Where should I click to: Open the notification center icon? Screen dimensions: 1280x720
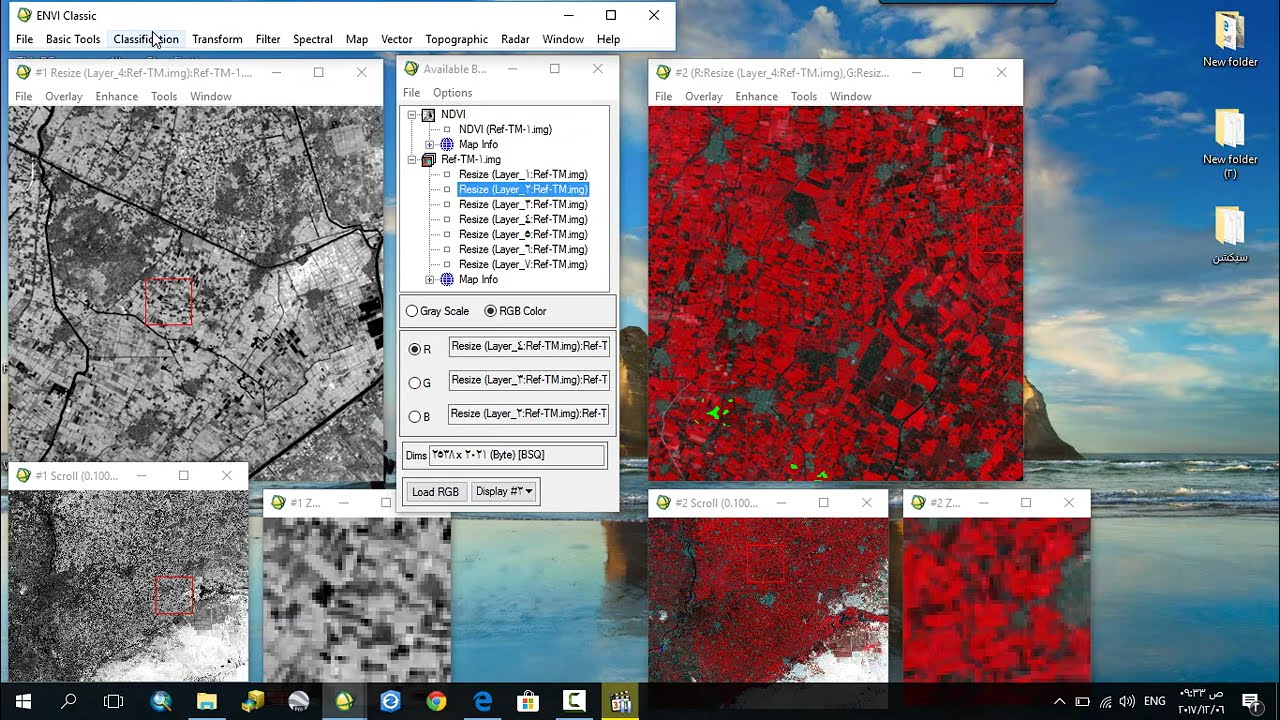coord(1250,702)
